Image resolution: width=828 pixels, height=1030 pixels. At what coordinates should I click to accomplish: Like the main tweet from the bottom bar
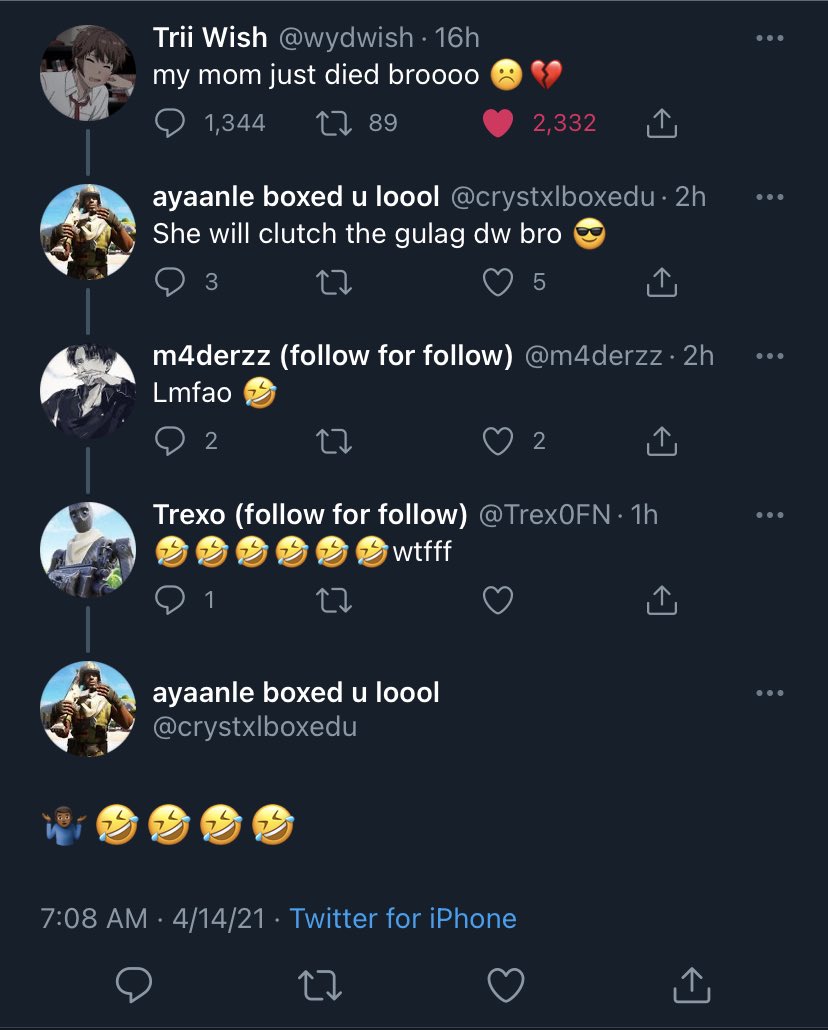point(505,985)
